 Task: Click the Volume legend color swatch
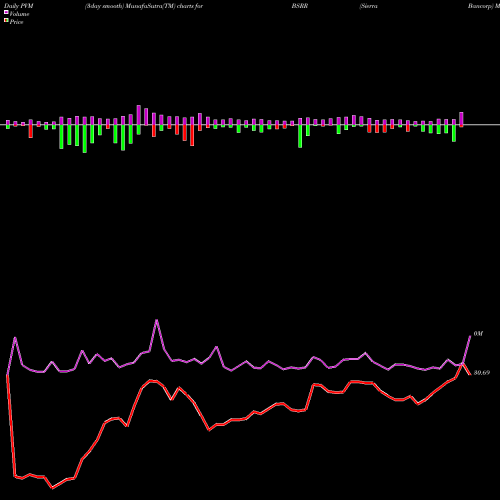click(x=6, y=13)
